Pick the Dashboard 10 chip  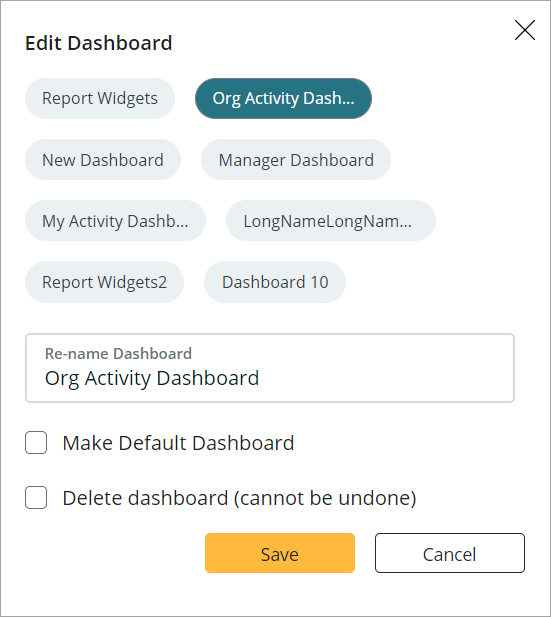pyautogui.click(x=275, y=282)
